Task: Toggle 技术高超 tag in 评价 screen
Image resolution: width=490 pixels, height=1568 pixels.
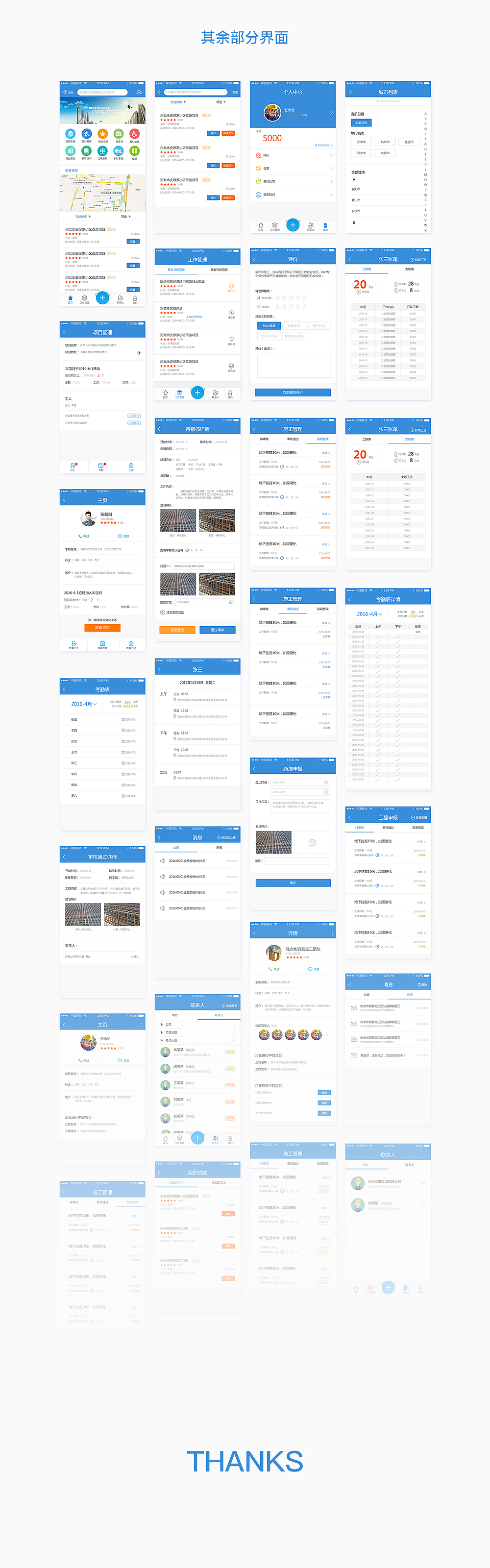Action: [269, 326]
